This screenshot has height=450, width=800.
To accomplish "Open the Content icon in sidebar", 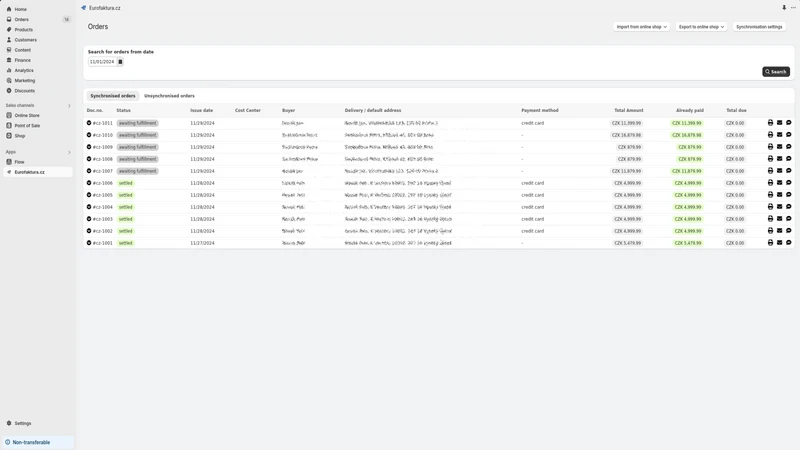I will click(9, 50).
